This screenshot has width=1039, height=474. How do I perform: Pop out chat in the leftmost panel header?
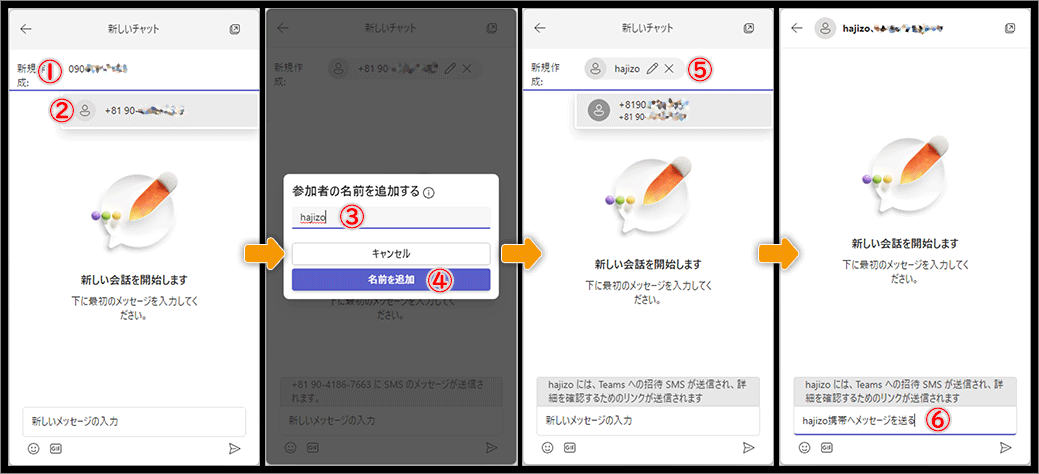234,28
